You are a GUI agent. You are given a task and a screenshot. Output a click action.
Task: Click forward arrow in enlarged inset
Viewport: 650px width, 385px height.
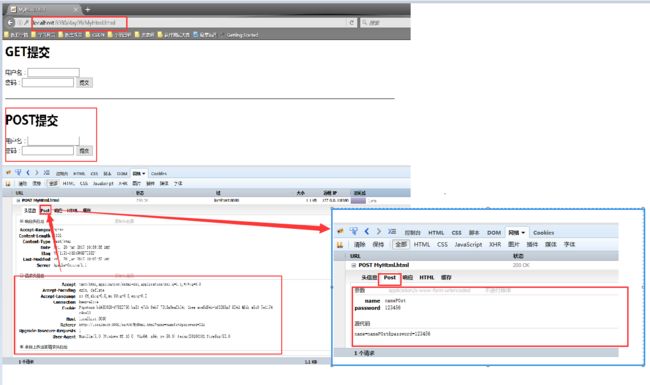pyautogui.click(x=378, y=231)
